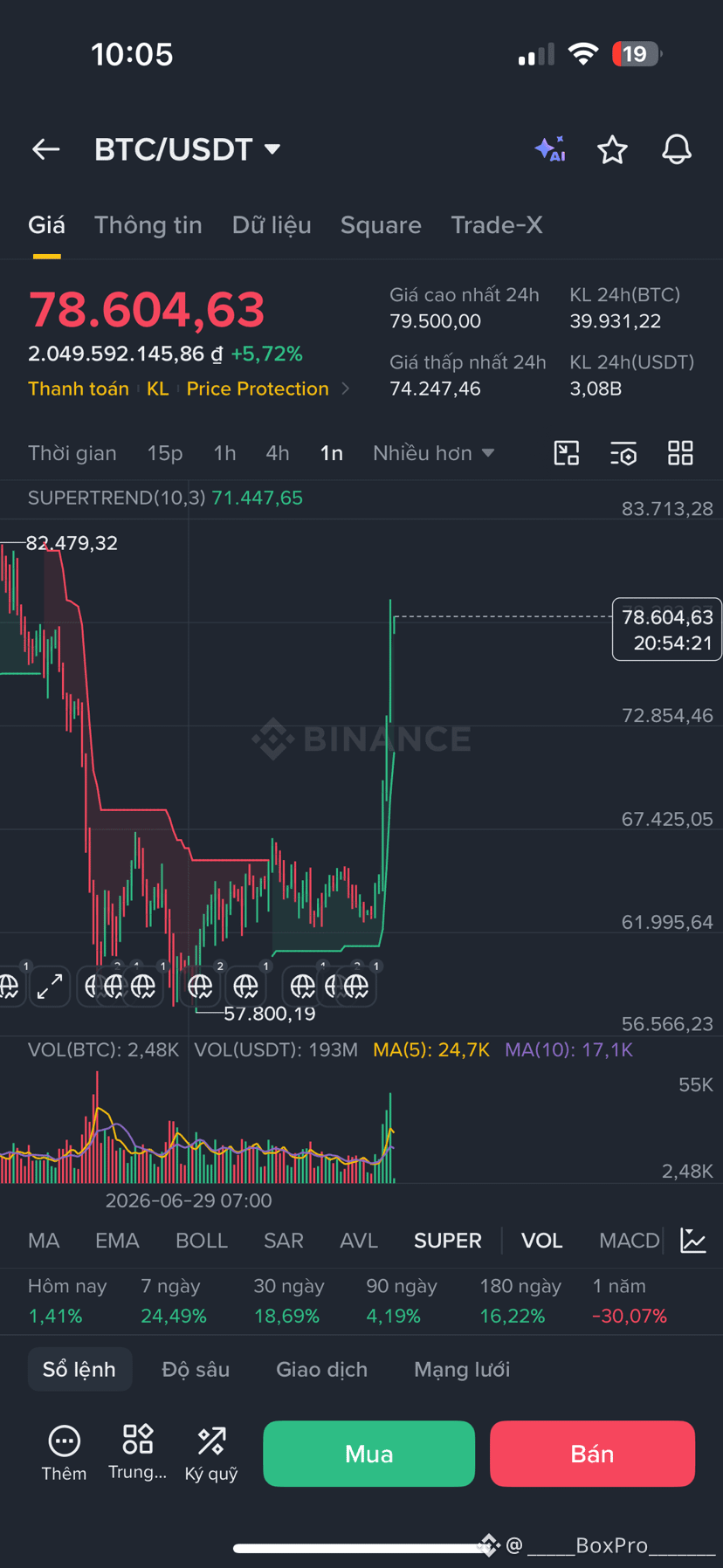Viewport: 723px width, 1568px height.
Task: Open the four-square grid chart icon
Action: 680,453
